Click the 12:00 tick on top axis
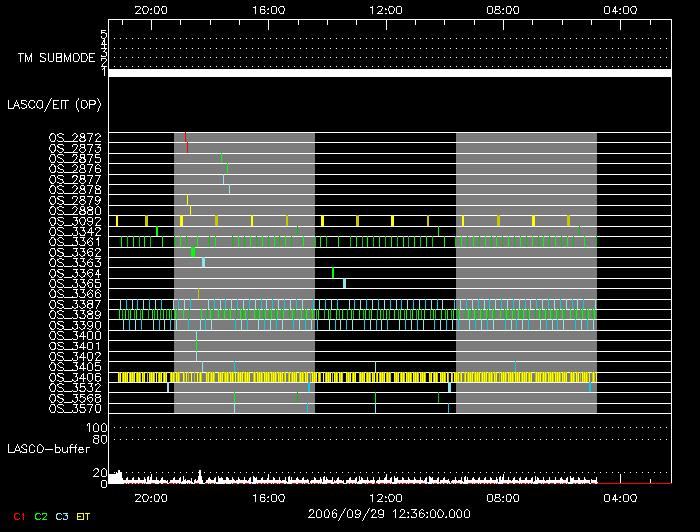The height and width of the screenshot is (532, 700). click(x=386, y=8)
